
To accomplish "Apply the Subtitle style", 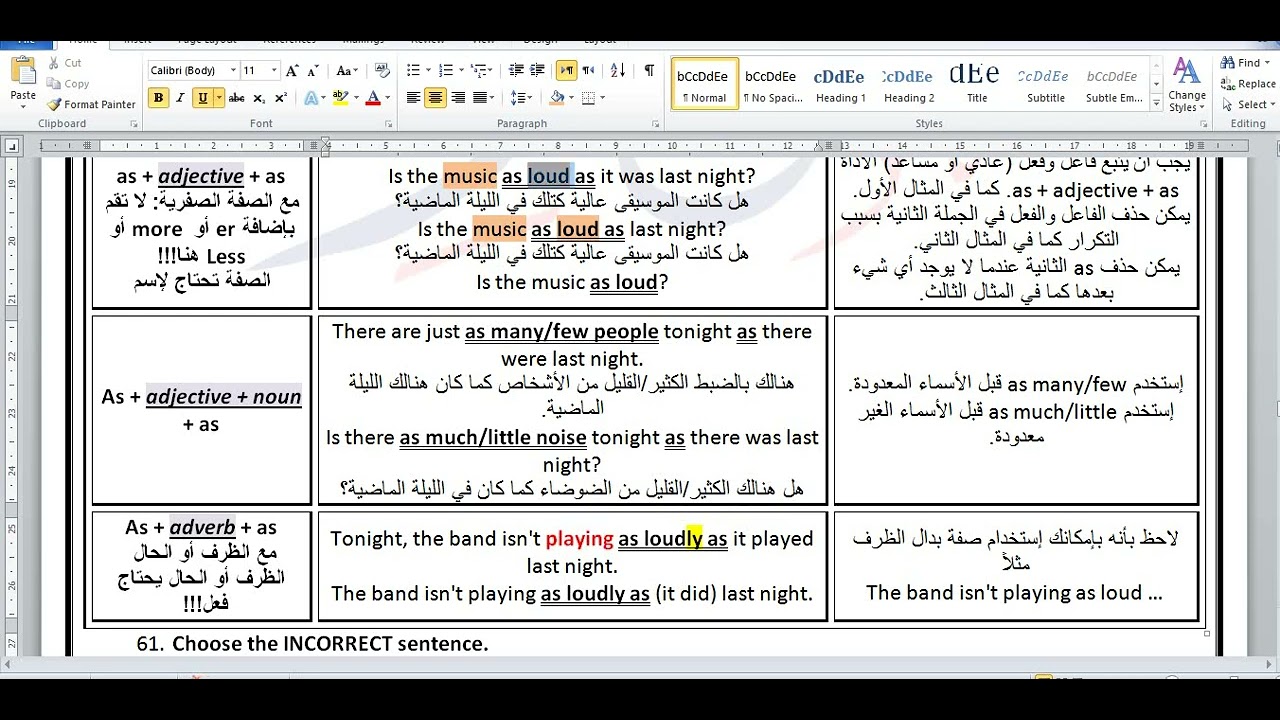I will 1046,84.
